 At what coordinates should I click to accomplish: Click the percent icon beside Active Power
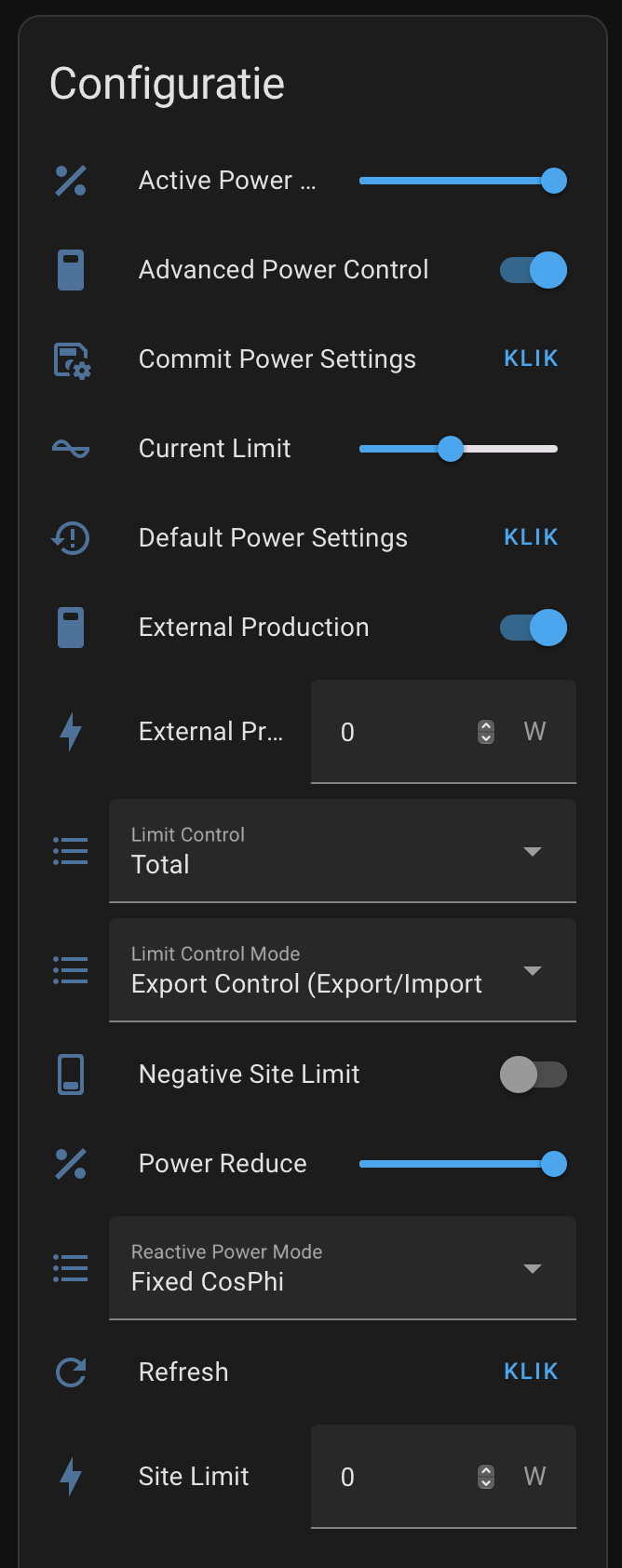(x=71, y=181)
